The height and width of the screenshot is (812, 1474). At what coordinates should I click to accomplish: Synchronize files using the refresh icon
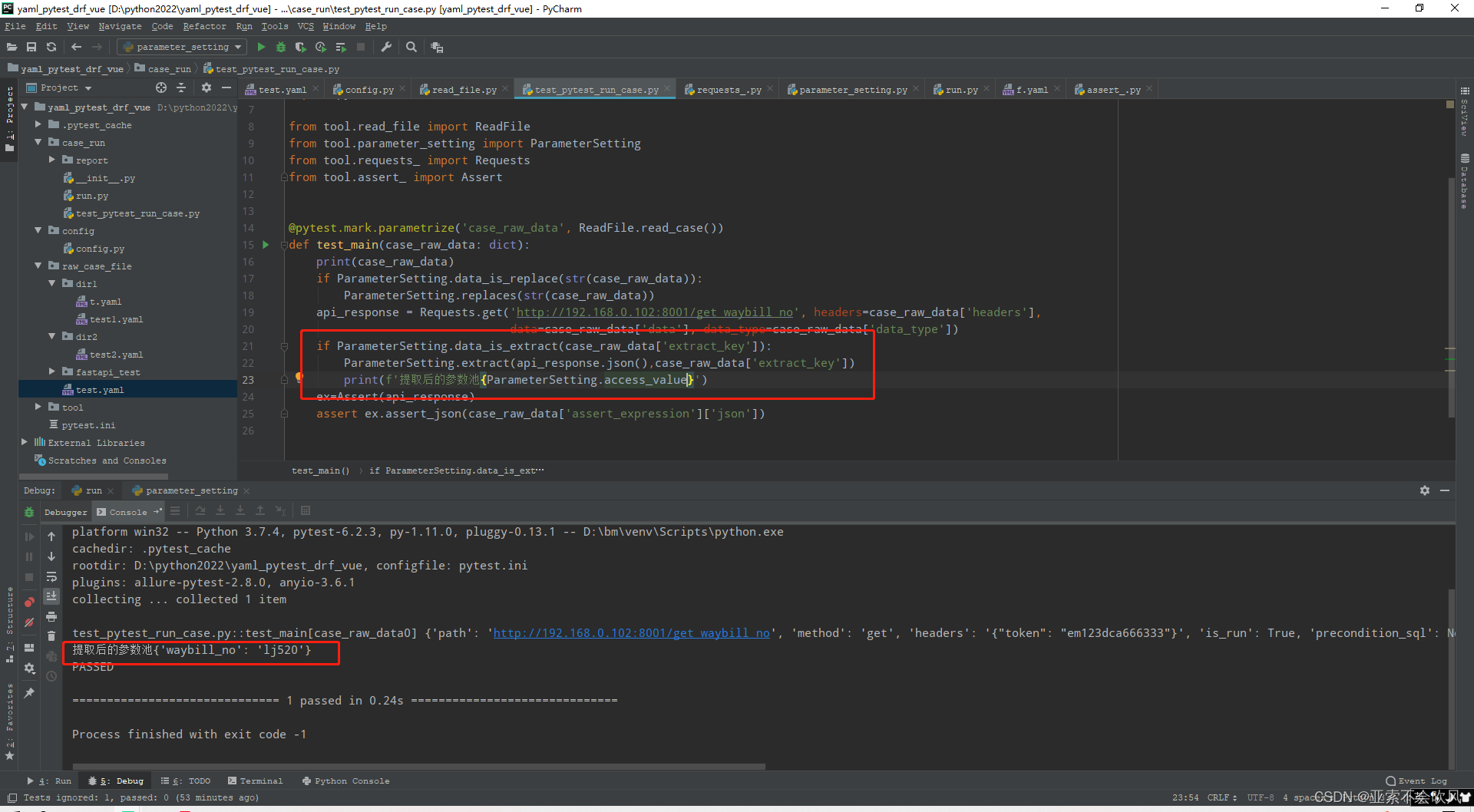(51, 47)
